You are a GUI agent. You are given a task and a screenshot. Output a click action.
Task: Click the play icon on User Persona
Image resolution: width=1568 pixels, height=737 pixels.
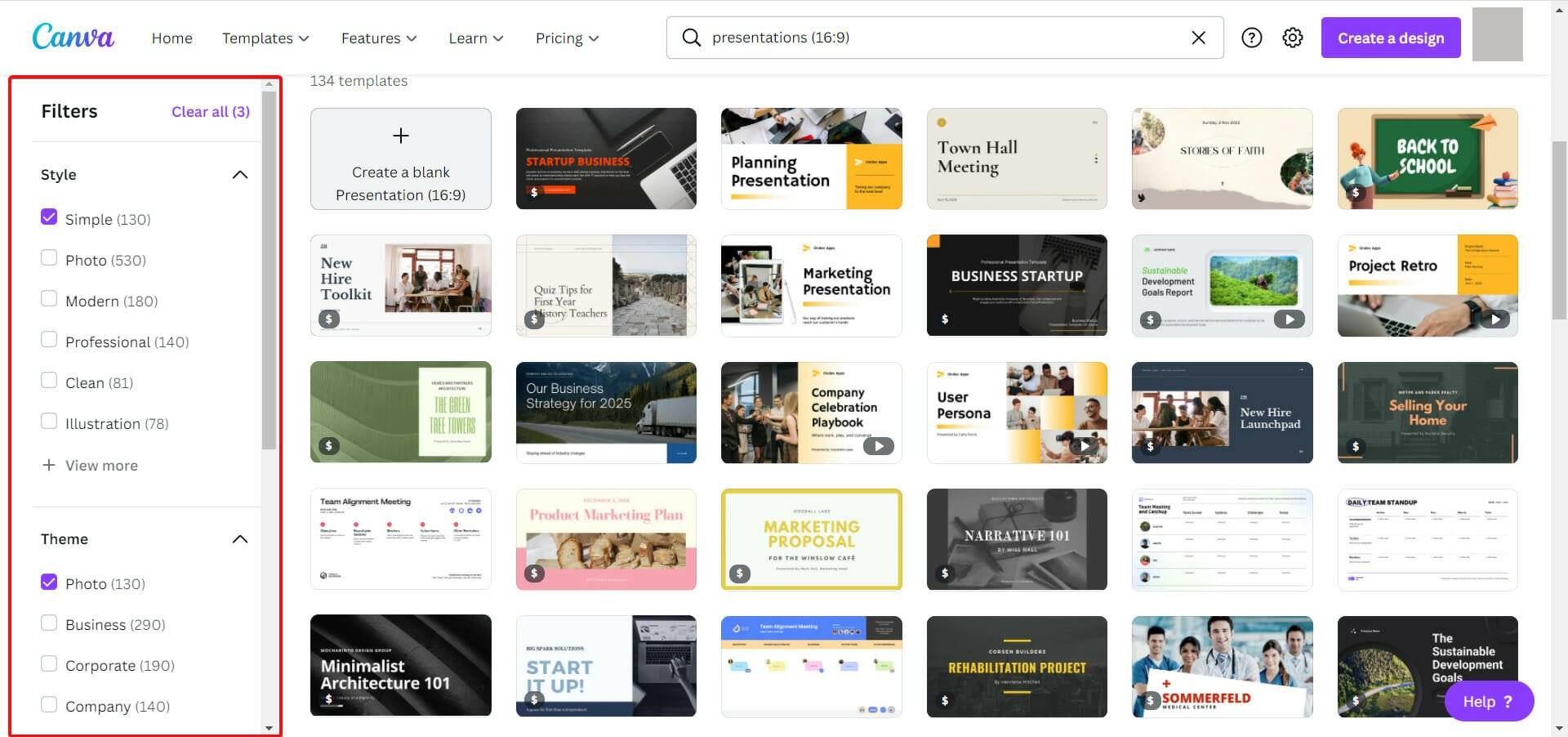pyautogui.click(x=1084, y=446)
